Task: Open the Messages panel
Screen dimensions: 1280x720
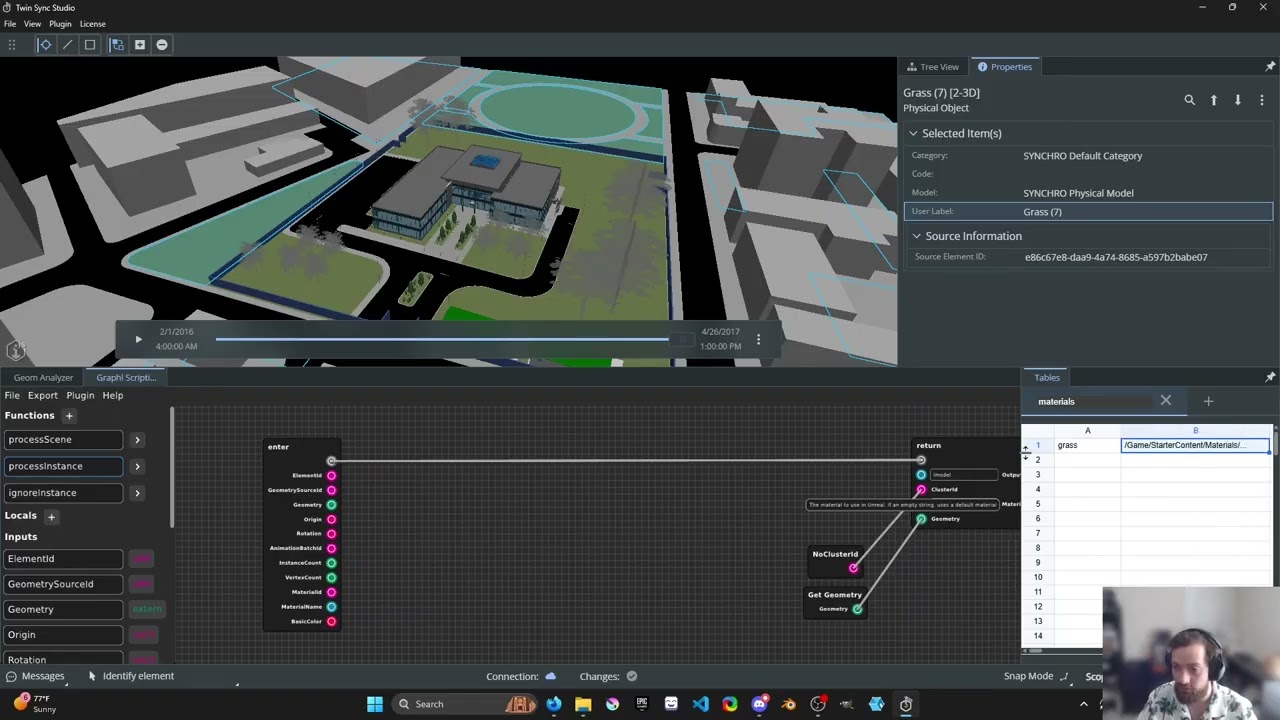Action: point(35,676)
